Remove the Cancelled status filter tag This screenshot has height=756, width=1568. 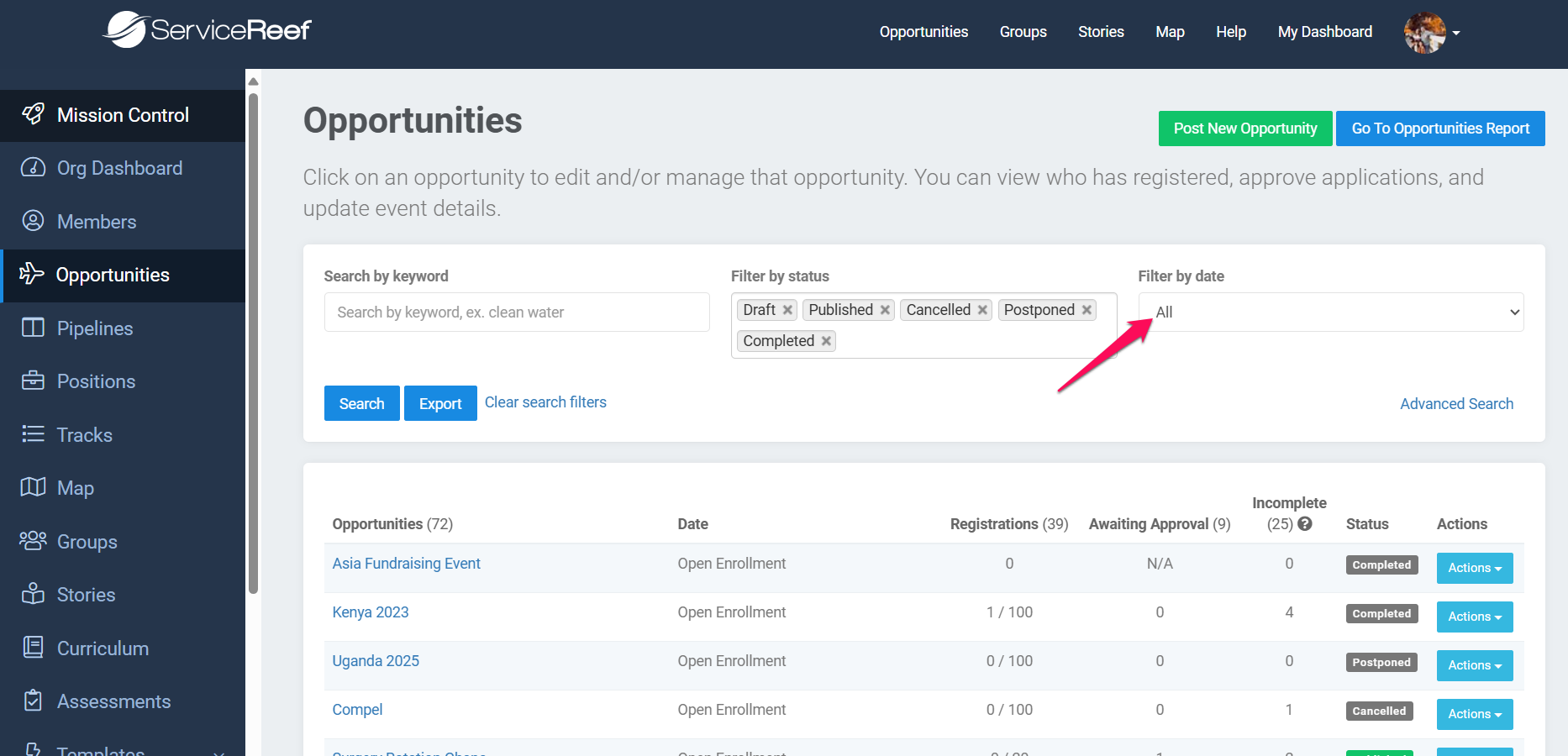(982, 310)
